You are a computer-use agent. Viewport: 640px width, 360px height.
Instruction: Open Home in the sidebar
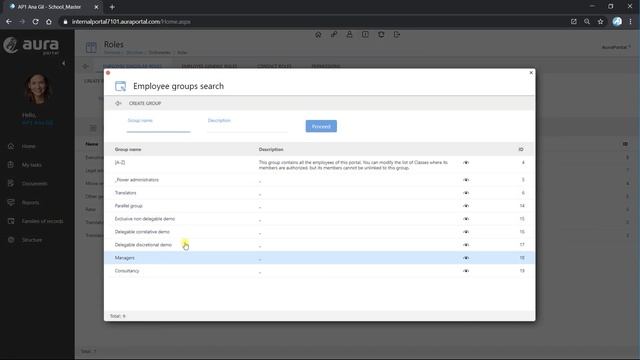[x=28, y=146]
